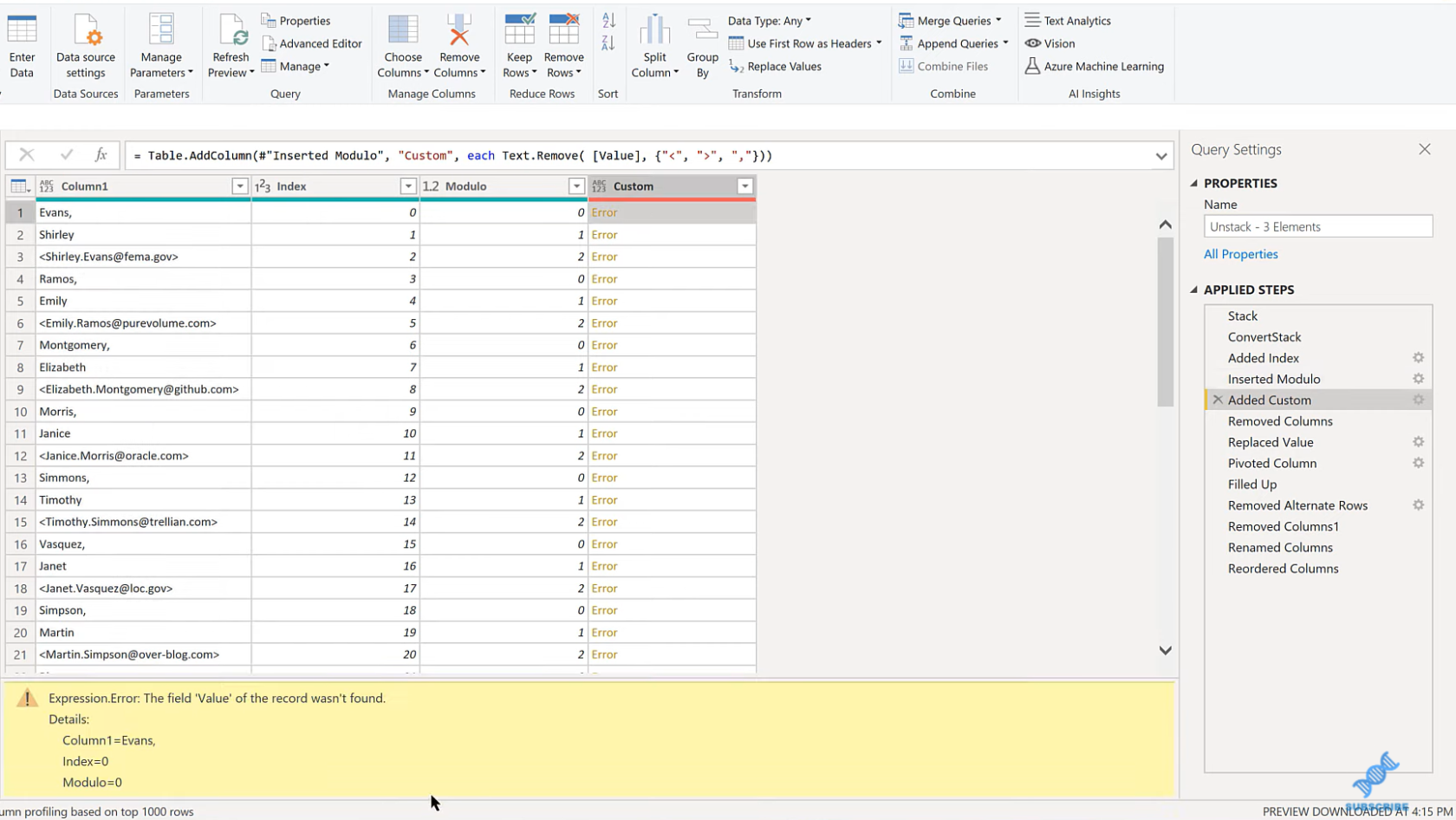Click the Error cell in row 1
The height and width of the screenshot is (820, 1456).
(672, 212)
